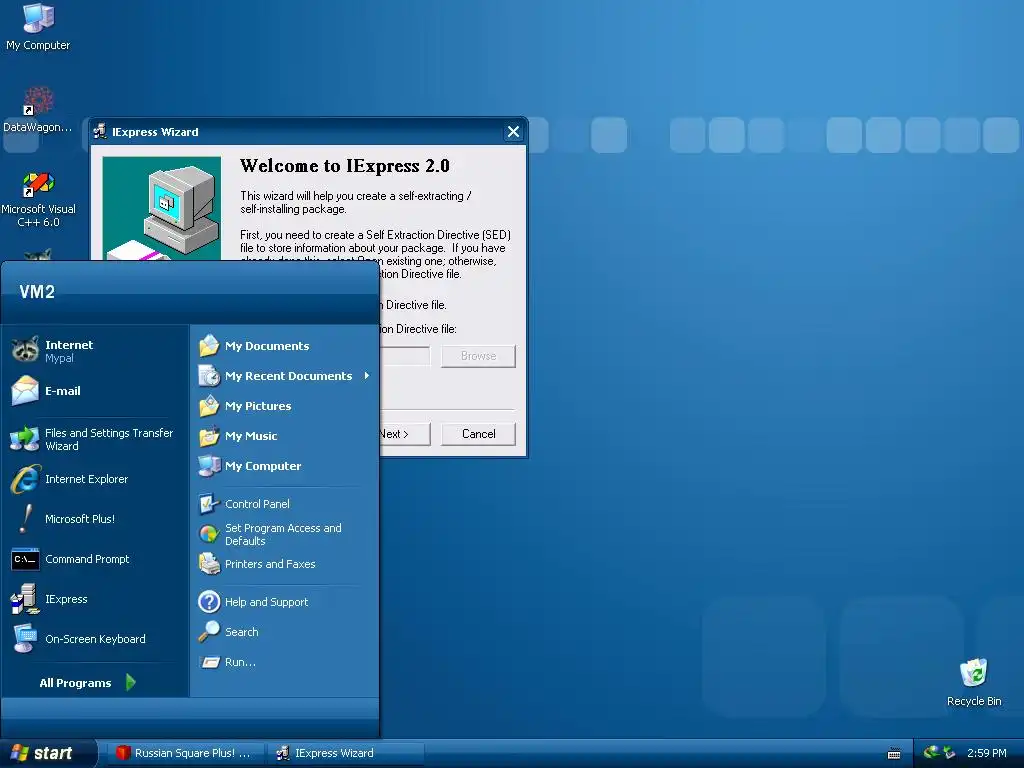
Task: Switch to Russian Square Plus! taskbar item
Action: pos(184,753)
